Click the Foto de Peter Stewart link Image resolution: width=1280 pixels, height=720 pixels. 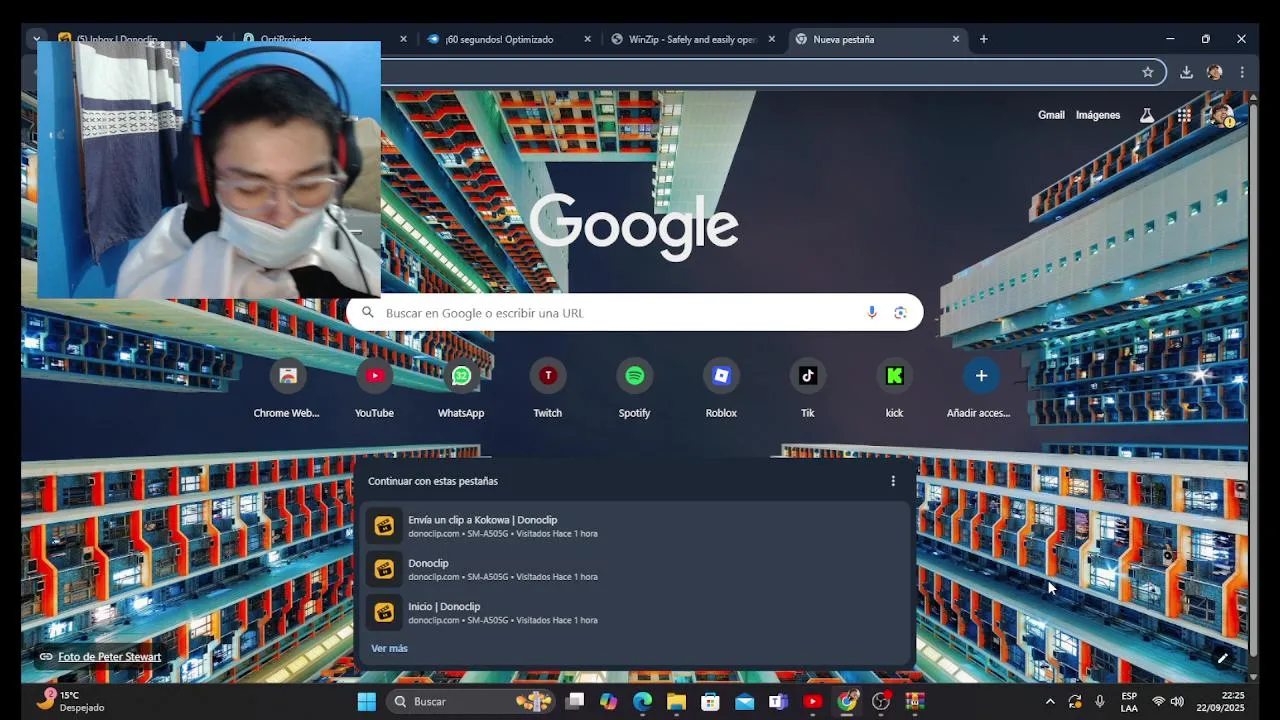click(109, 657)
